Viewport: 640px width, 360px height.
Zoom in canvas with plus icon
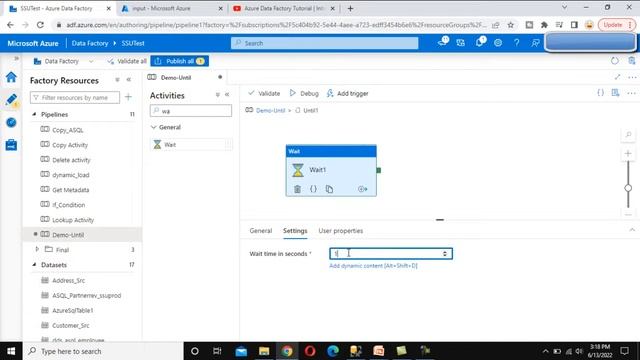[x=628, y=153]
